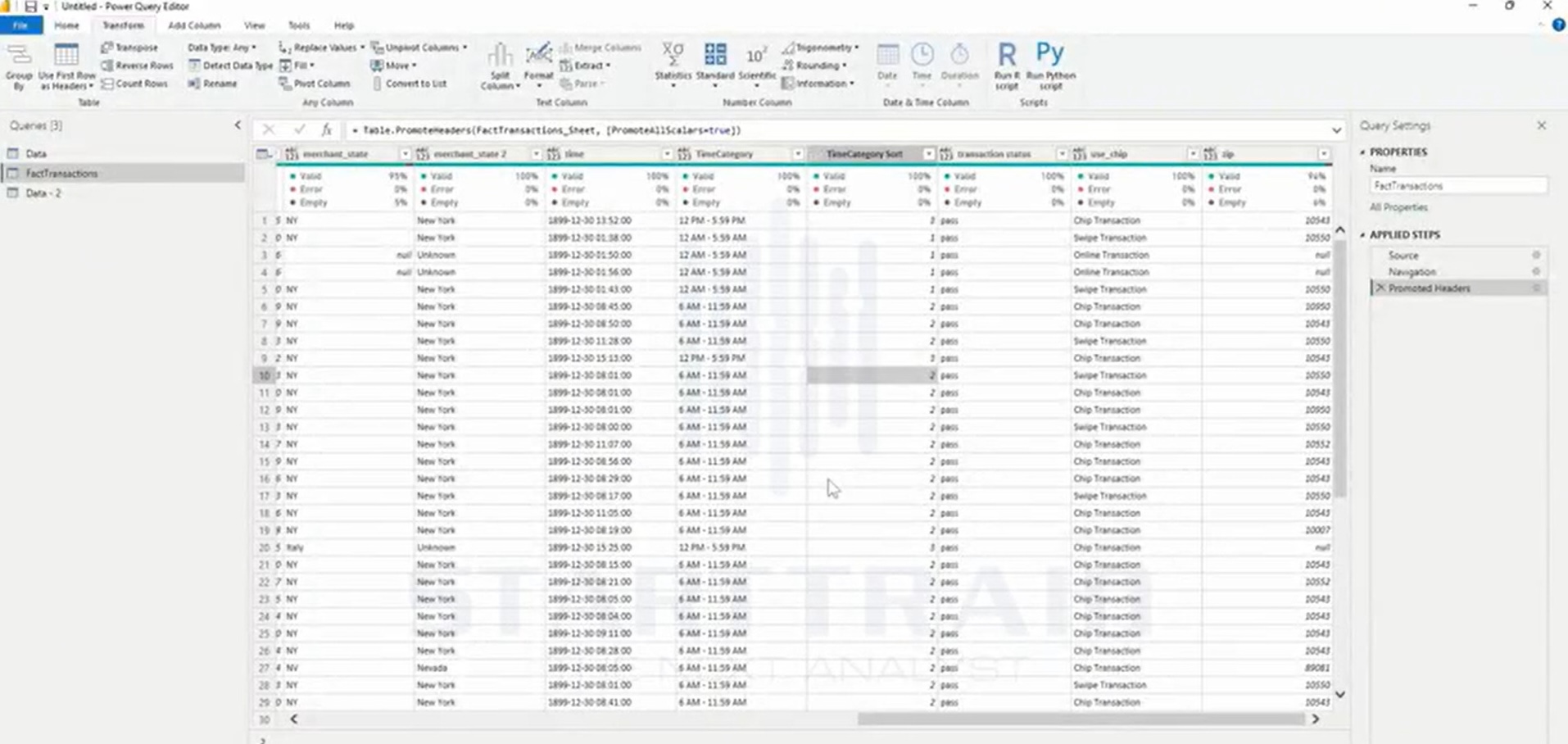Click the horizontal scrollbar thumb of the grid
This screenshot has width=1568, height=744.
[x=1081, y=719]
